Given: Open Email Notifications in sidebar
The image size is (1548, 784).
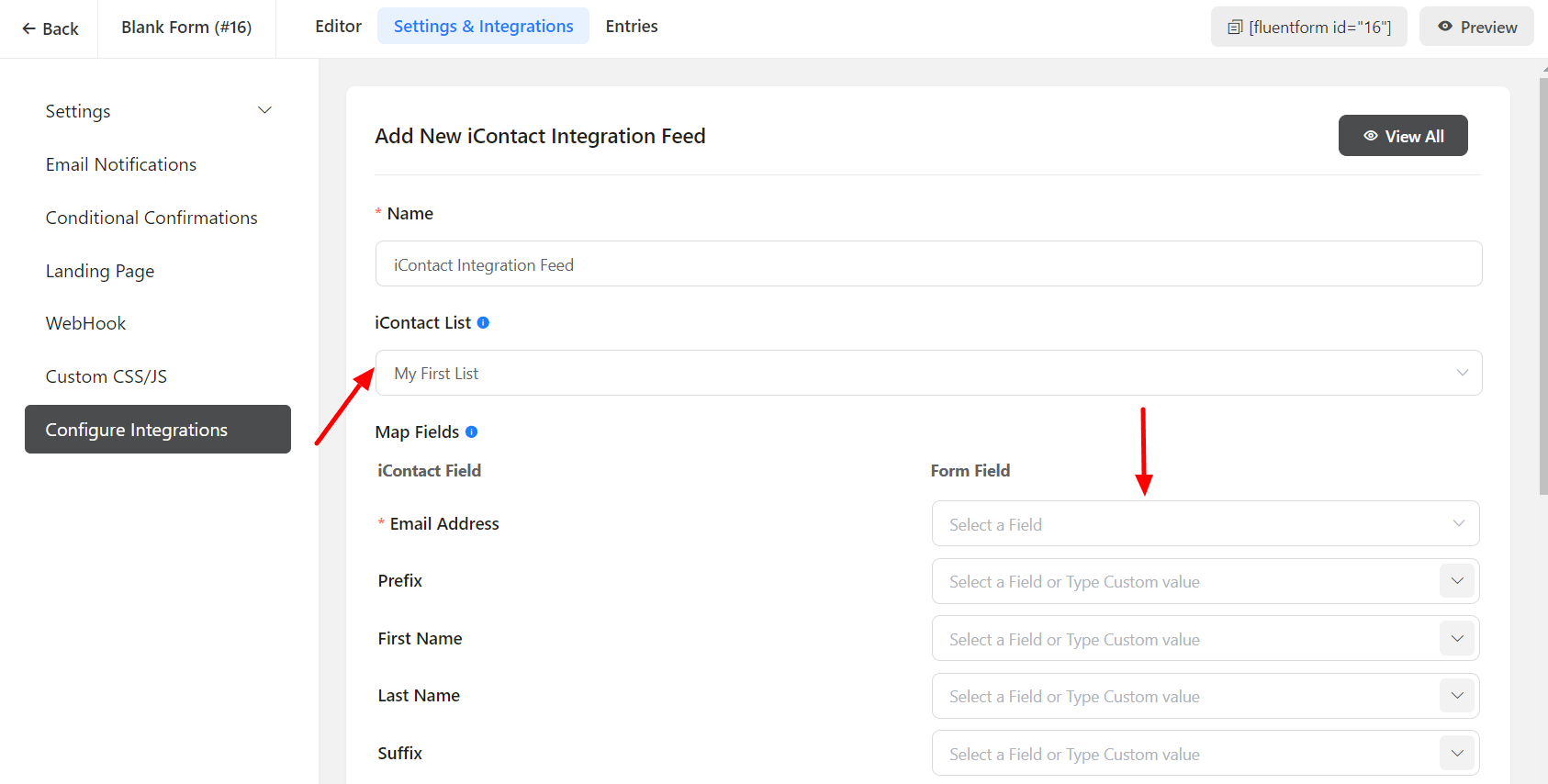Looking at the screenshot, I should click(121, 164).
